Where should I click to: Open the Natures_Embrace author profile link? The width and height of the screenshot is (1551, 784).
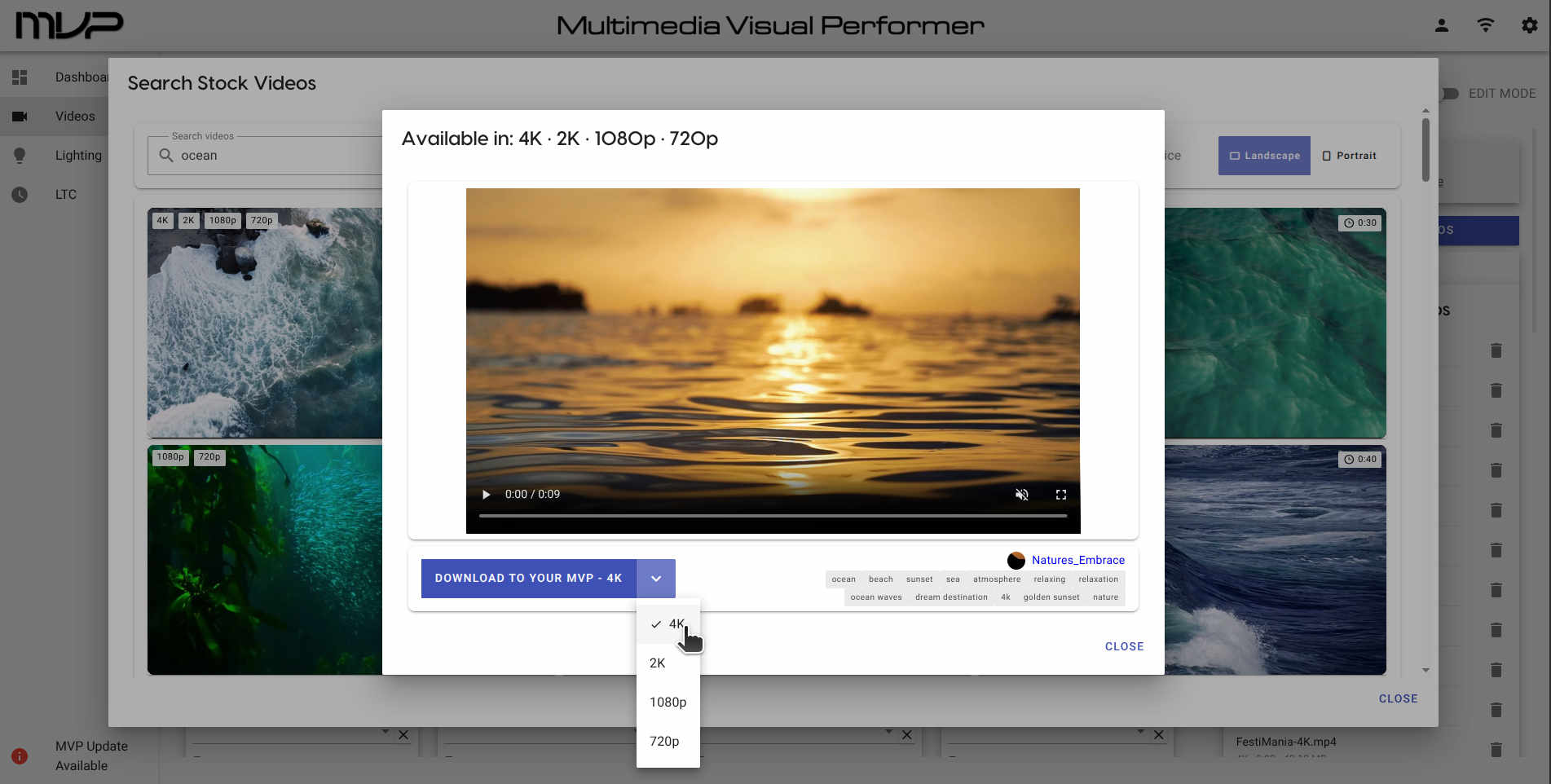pos(1078,560)
